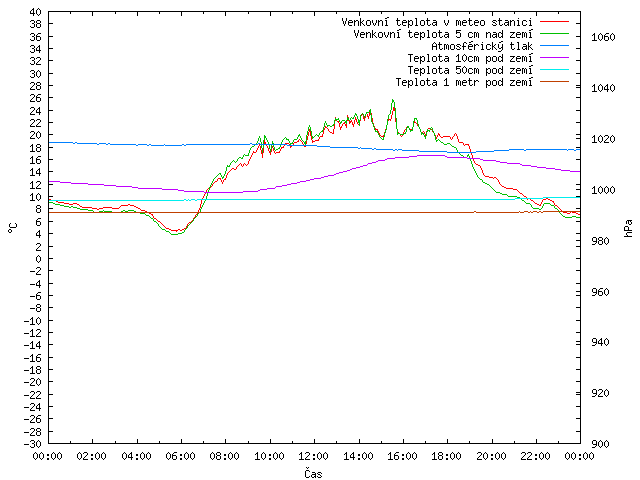The height and width of the screenshot is (480, 640).
Task: Click the 26 °C axis label
Action: coord(36,98)
